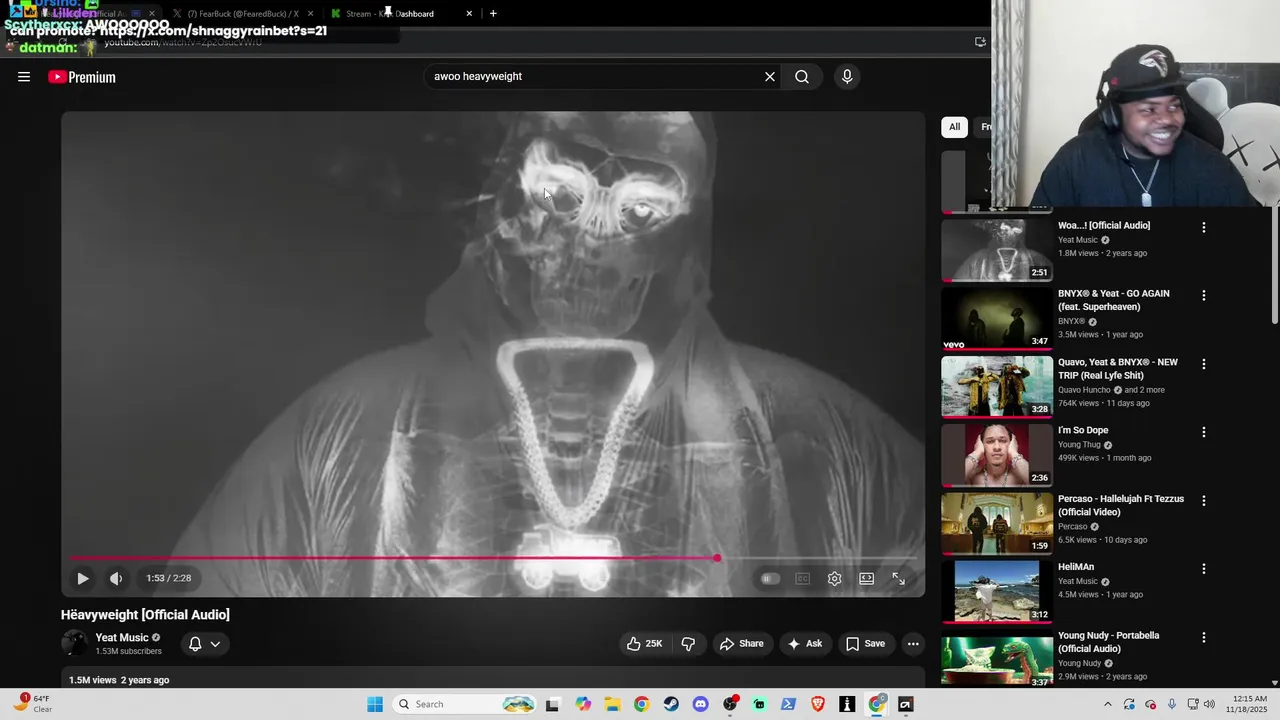Open options for Young Nudy Portabella video
This screenshot has width=1280, height=720.
(1204, 637)
